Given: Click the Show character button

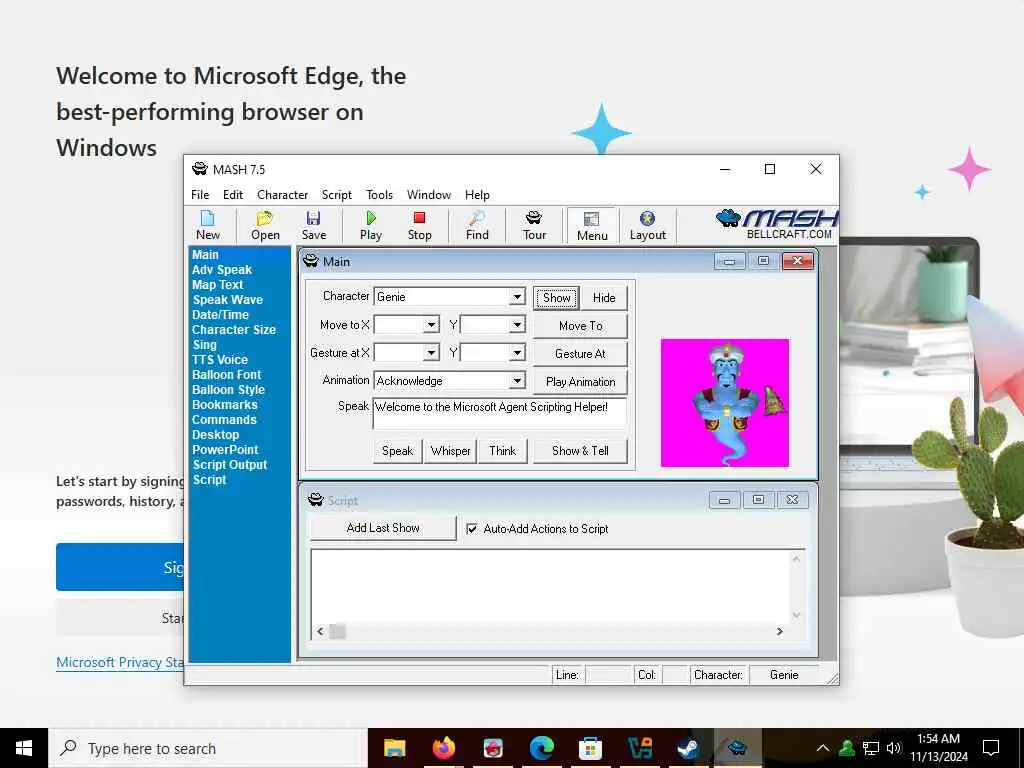Looking at the screenshot, I should pyautogui.click(x=556, y=298).
